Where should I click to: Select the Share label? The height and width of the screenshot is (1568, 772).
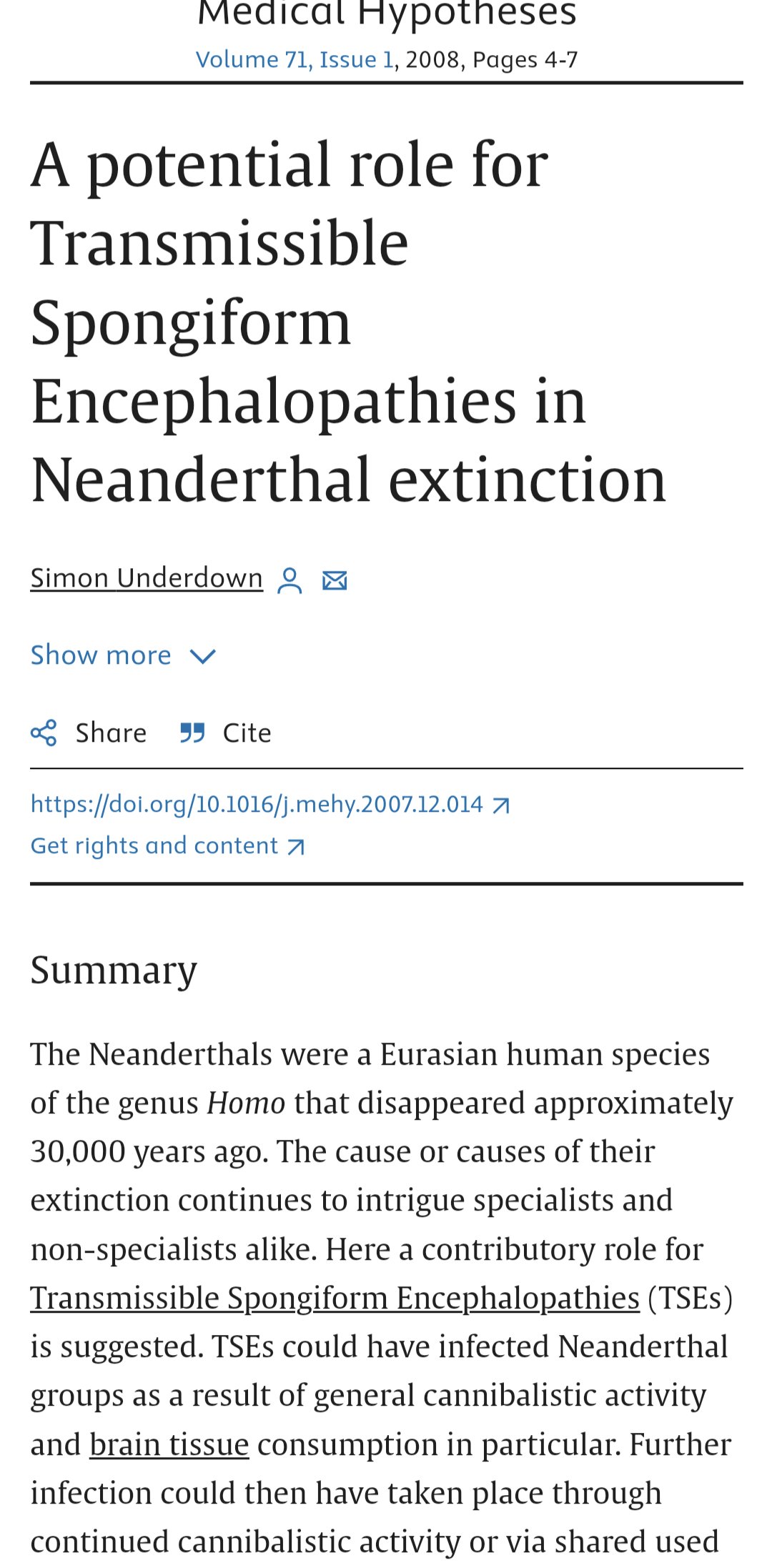click(x=112, y=733)
